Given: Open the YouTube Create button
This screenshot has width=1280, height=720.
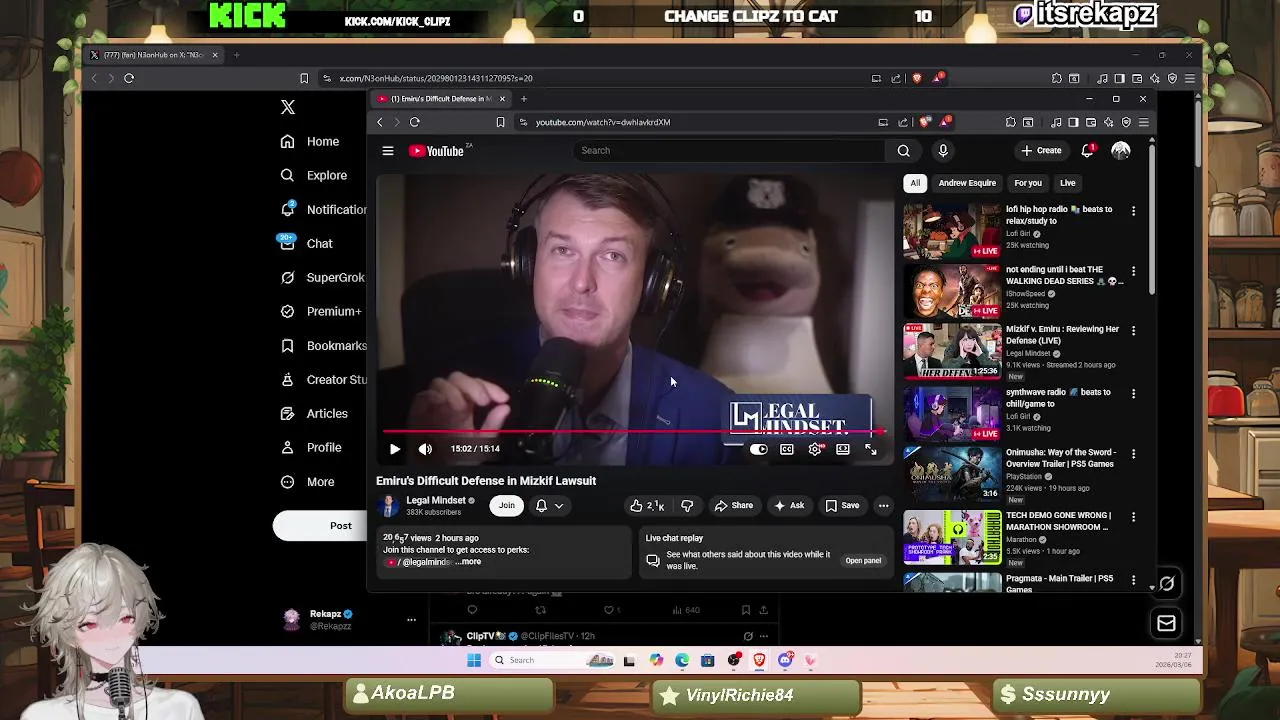Looking at the screenshot, I should pyautogui.click(x=1041, y=150).
